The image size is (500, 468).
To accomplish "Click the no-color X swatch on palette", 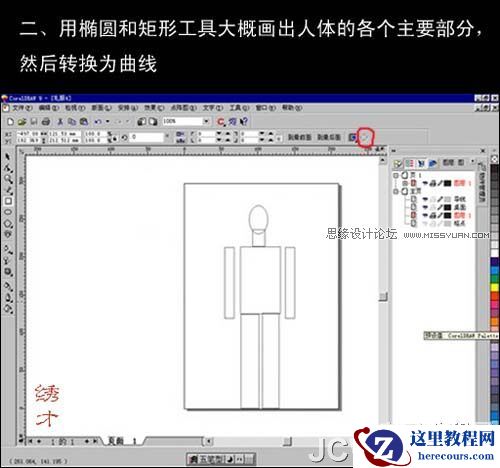I will (x=495, y=160).
